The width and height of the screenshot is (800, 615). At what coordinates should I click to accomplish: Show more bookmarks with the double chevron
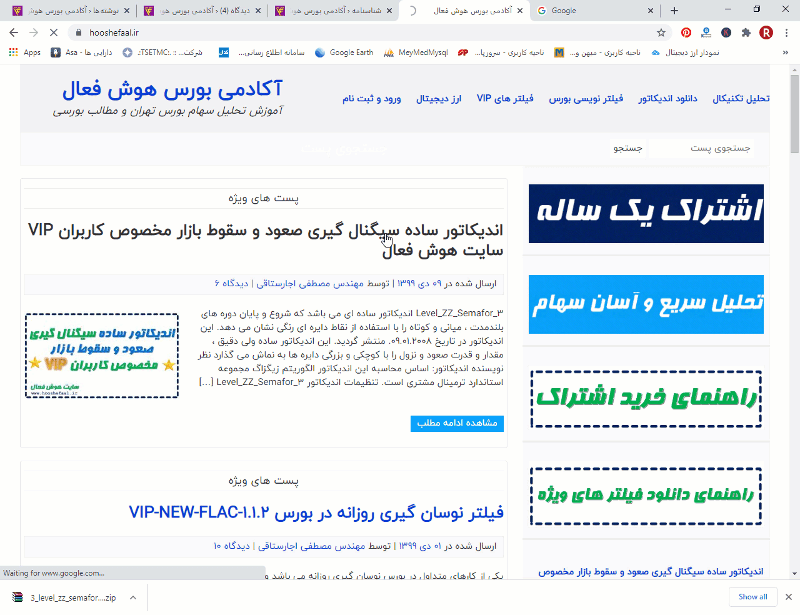[785, 53]
